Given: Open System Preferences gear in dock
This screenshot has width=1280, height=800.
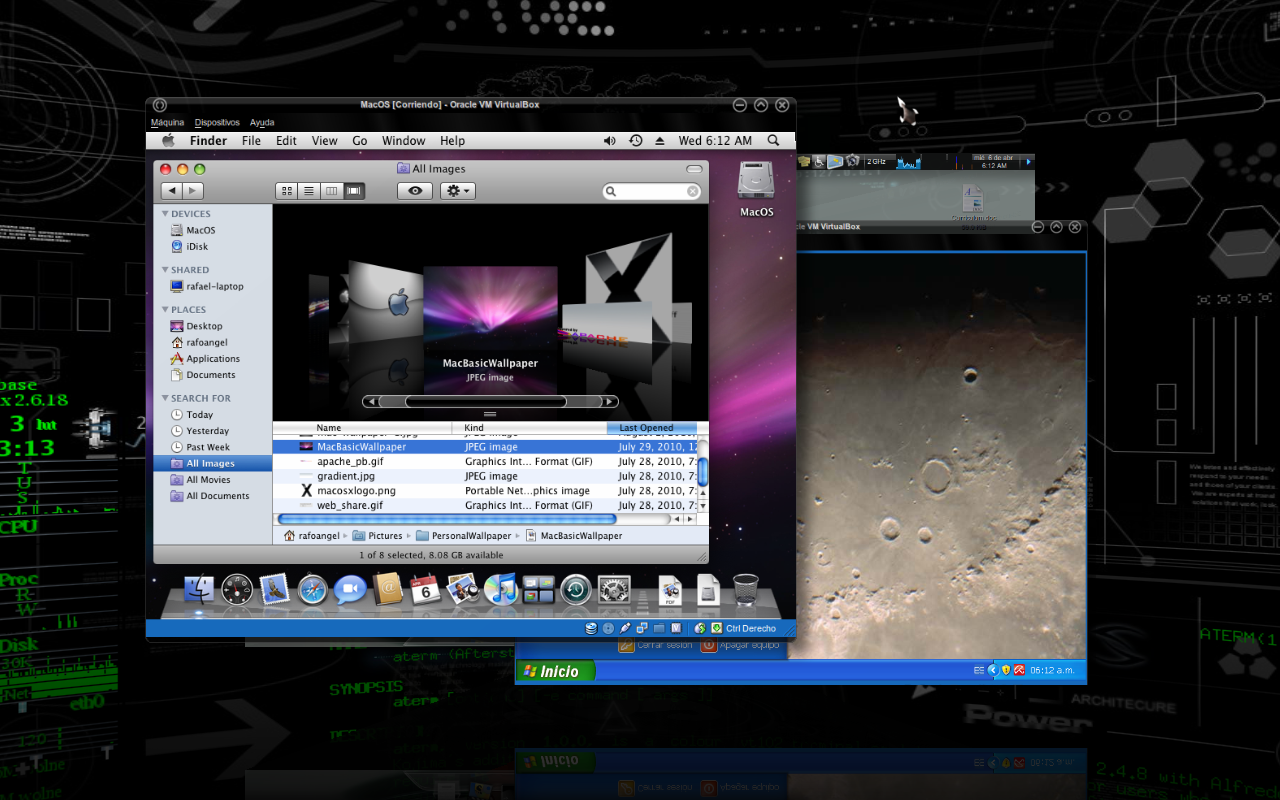Looking at the screenshot, I should [x=614, y=590].
